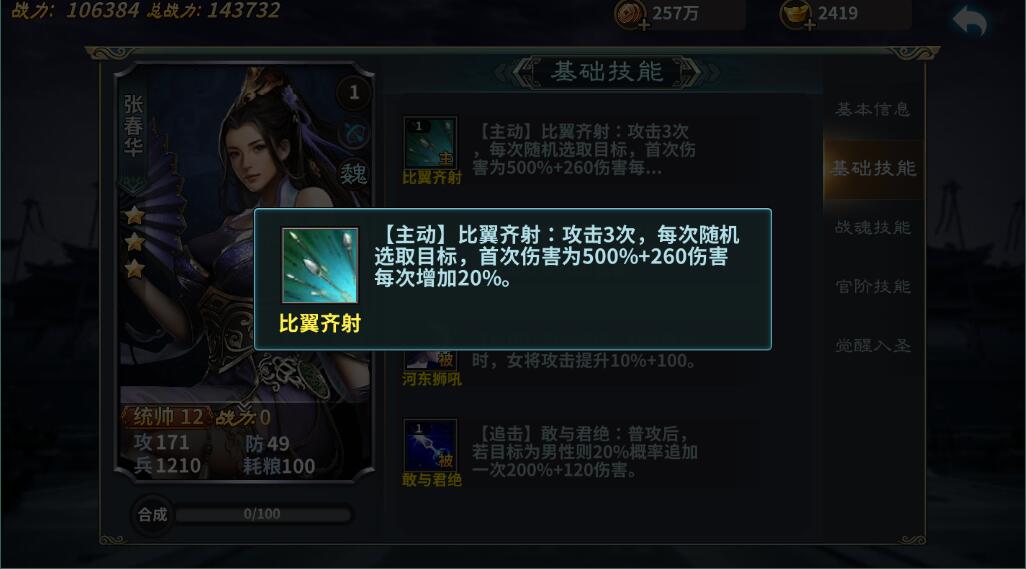Image resolution: width=1026 pixels, height=569 pixels.
Task: Switch to the 基础技能 tab
Action: (873, 169)
